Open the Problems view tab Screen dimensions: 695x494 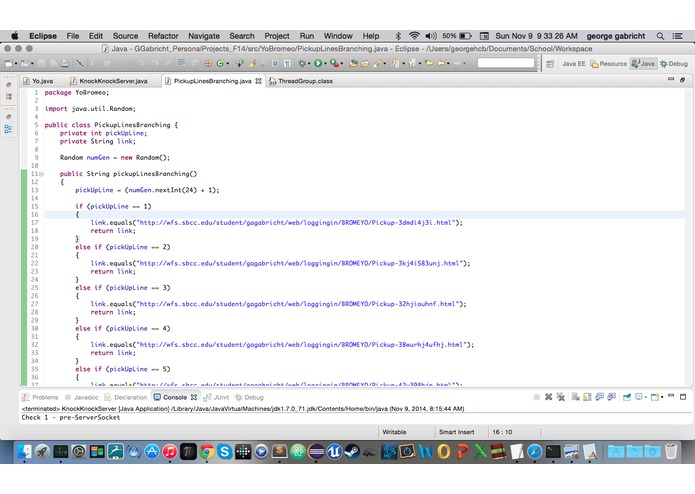click(40, 397)
